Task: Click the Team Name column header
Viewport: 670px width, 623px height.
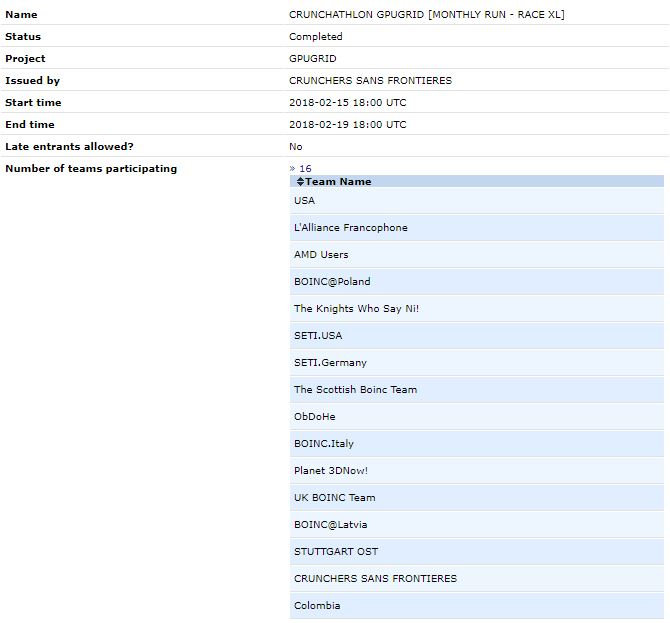Action: [477, 182]
